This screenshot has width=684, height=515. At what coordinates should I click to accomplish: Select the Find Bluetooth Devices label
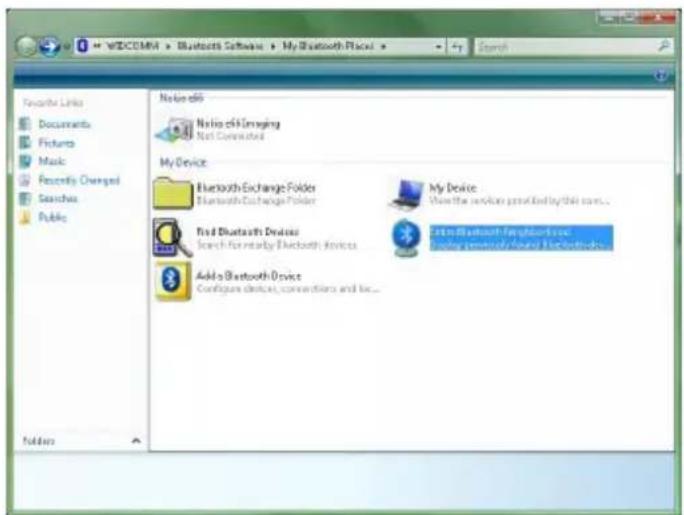248,232
